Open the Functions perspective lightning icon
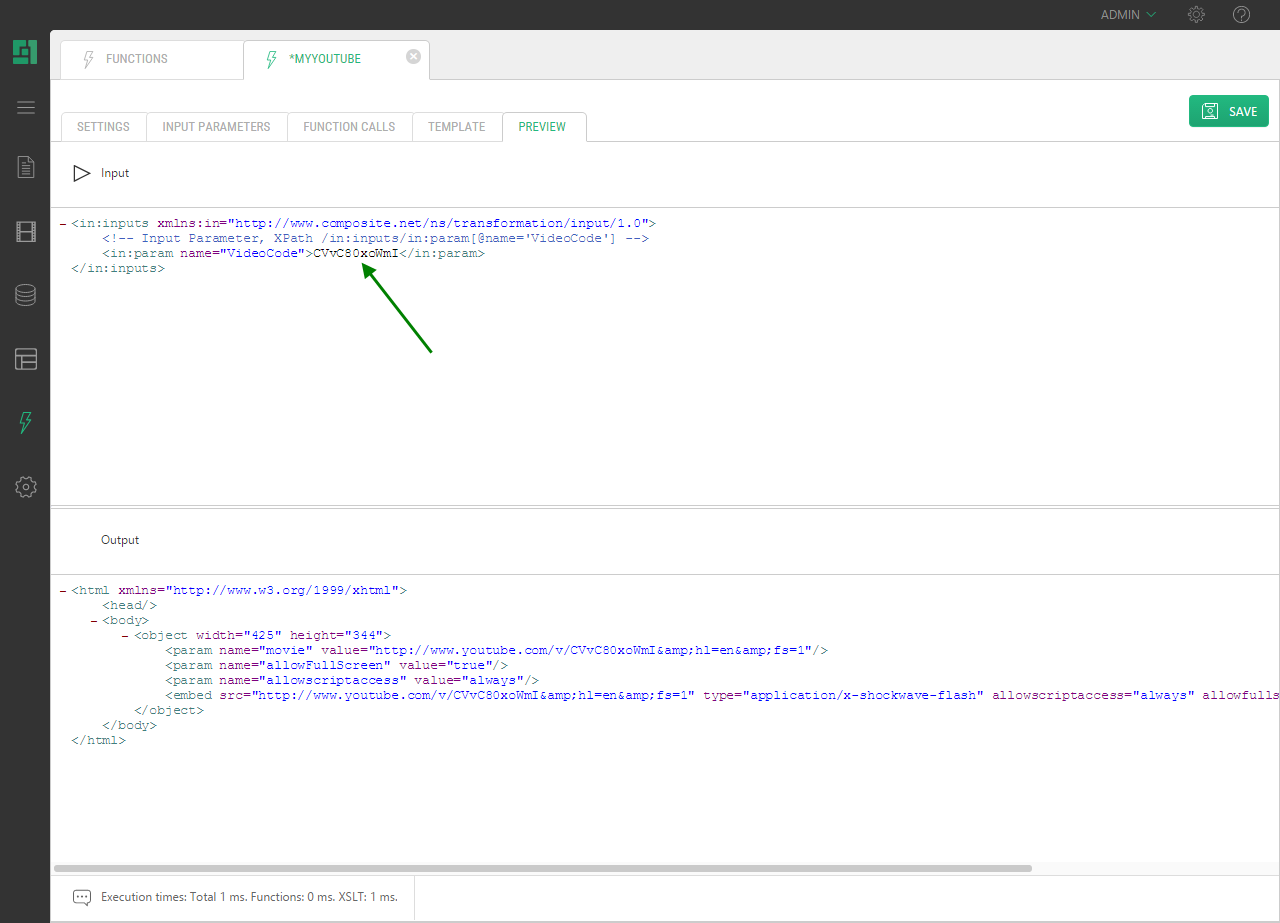 (26, 423)
